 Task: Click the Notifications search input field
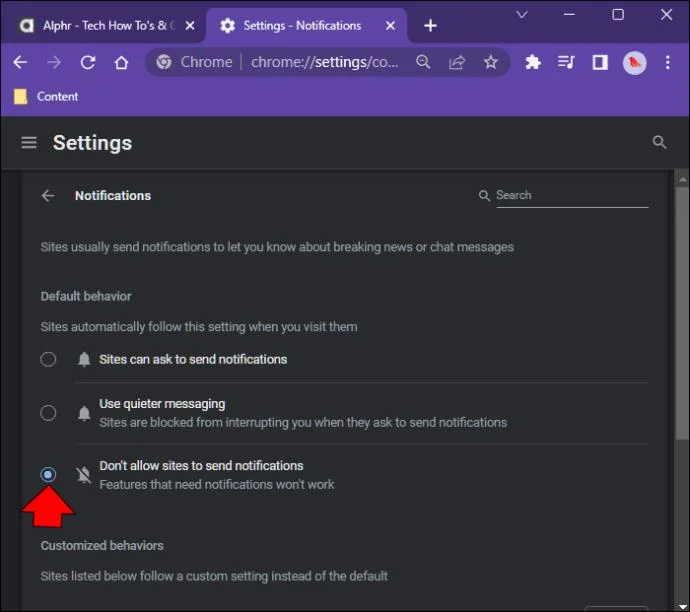click(x=570, y=195)
